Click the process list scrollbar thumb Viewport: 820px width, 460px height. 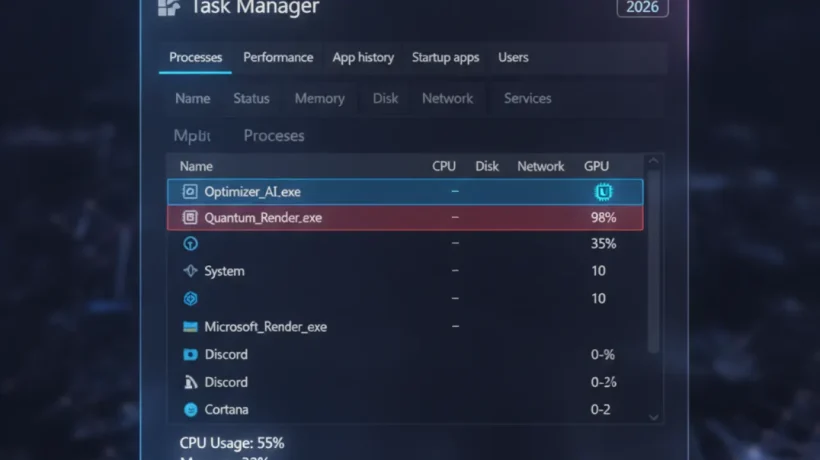(x=654, y=261)
